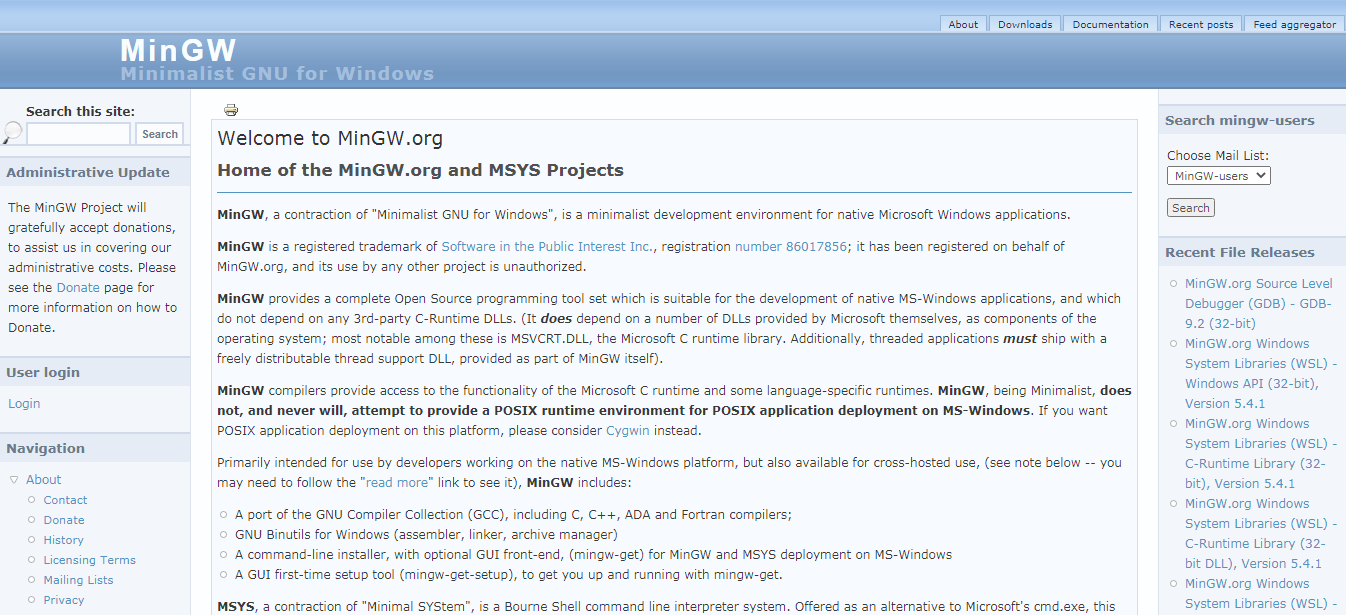Open the Login link
The image size is (1346, 615).
24,404
